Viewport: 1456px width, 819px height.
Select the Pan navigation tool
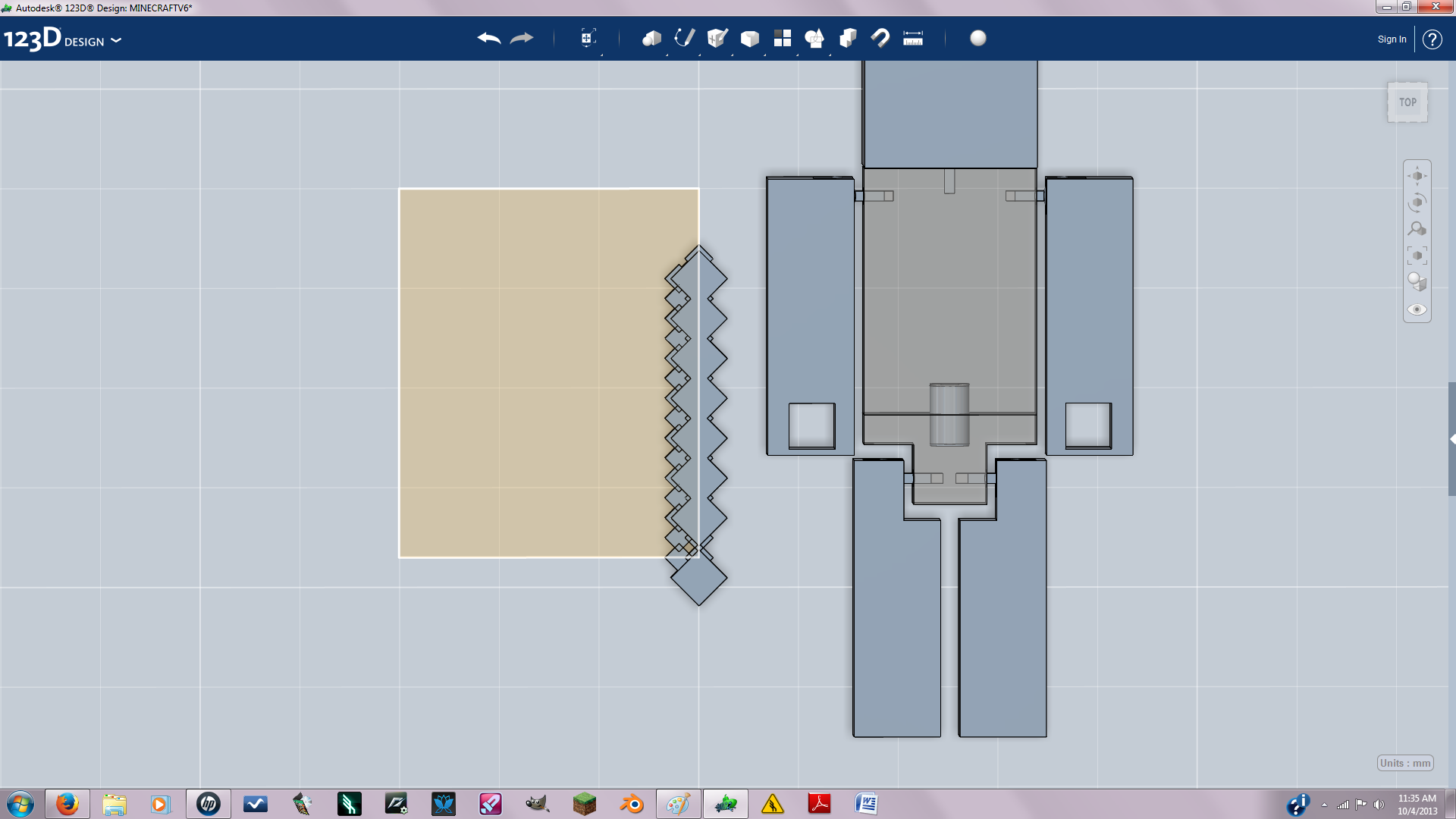click(1417, 176)
